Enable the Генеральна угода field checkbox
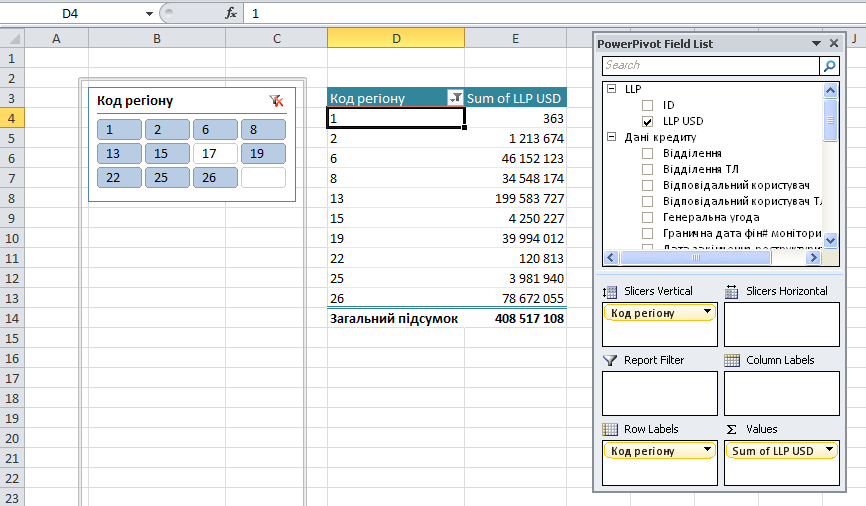 coord(647,217)
